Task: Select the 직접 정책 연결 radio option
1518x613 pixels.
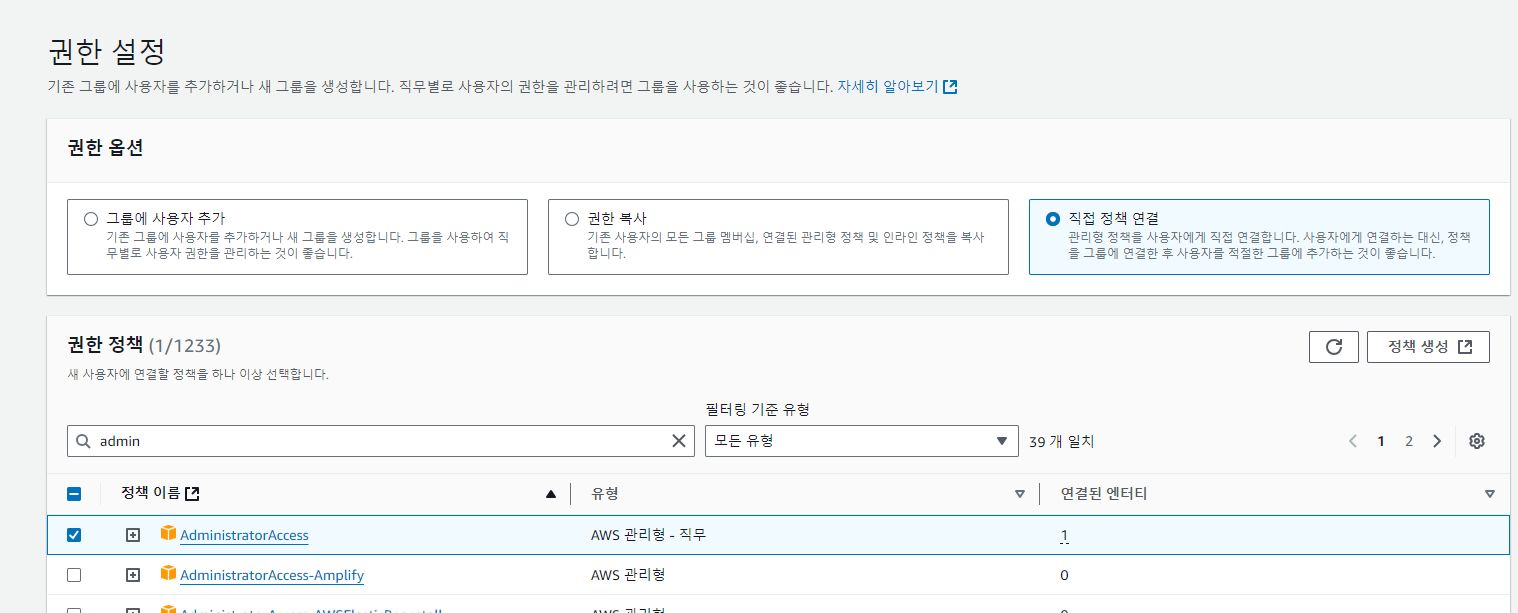Action: (x=1052, y=218)
